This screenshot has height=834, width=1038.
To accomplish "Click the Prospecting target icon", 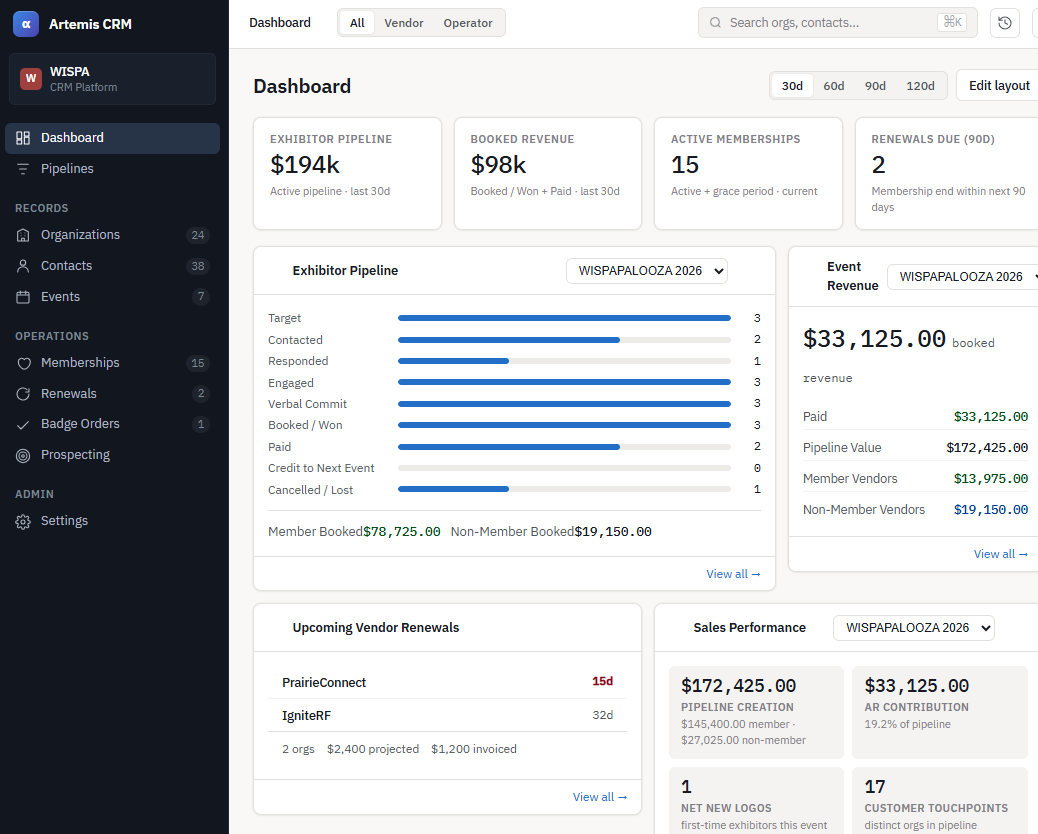I will (x=23, y=455).
